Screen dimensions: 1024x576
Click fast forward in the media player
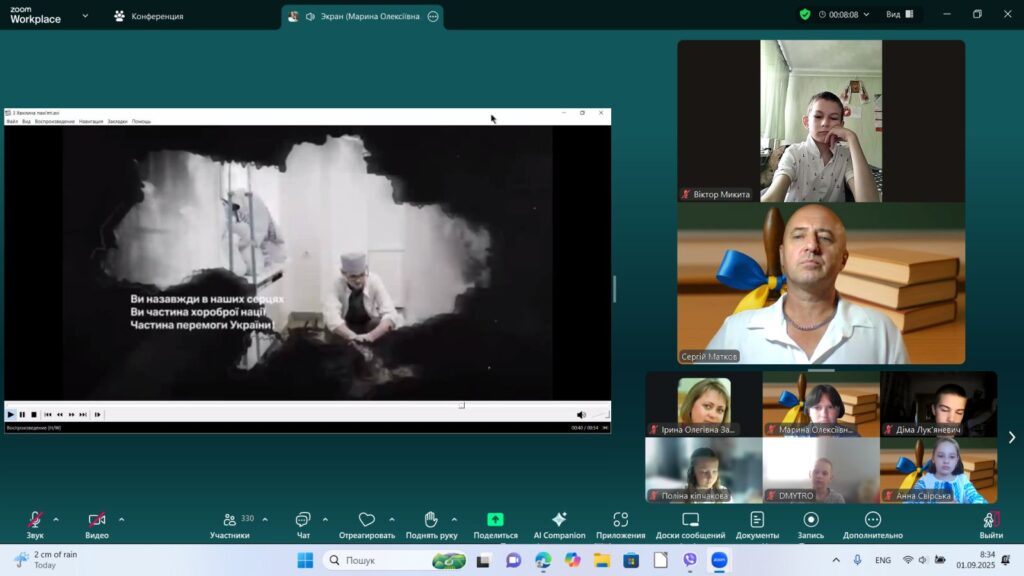(71, 415)
